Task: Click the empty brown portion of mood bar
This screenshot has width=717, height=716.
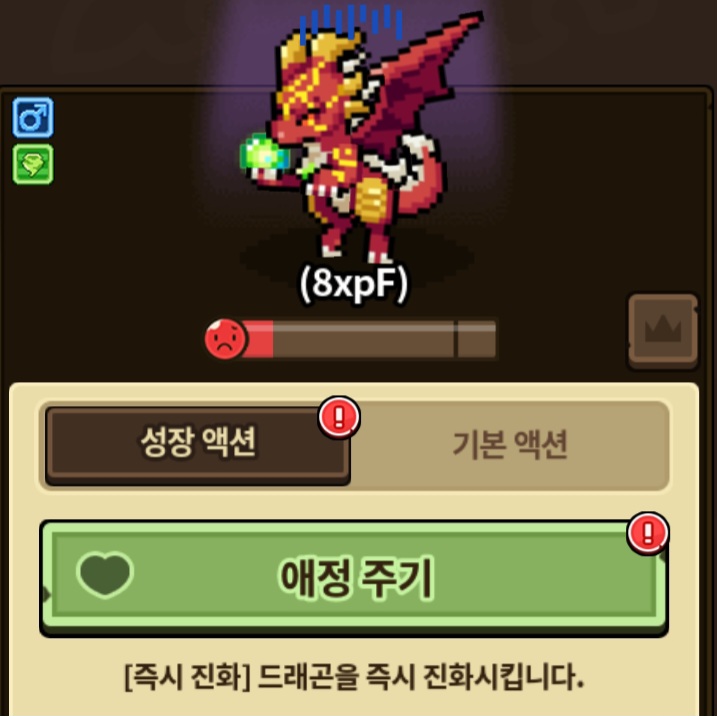Action: [x=384, y=339]
